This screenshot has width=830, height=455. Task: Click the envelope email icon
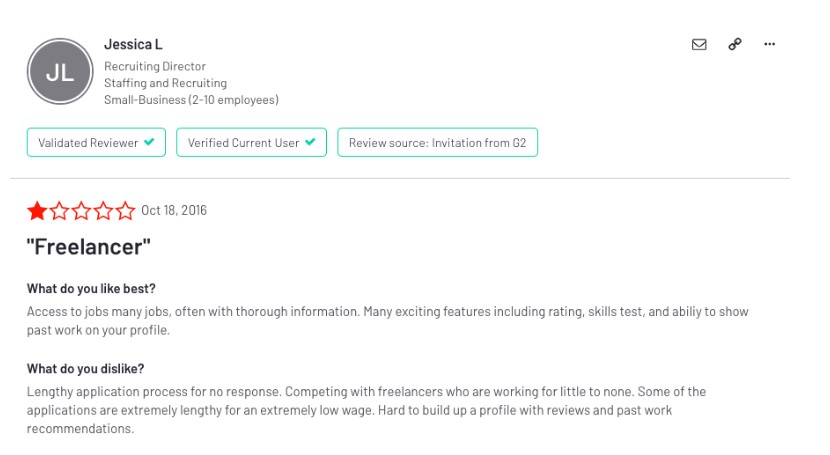coord(699,44)
